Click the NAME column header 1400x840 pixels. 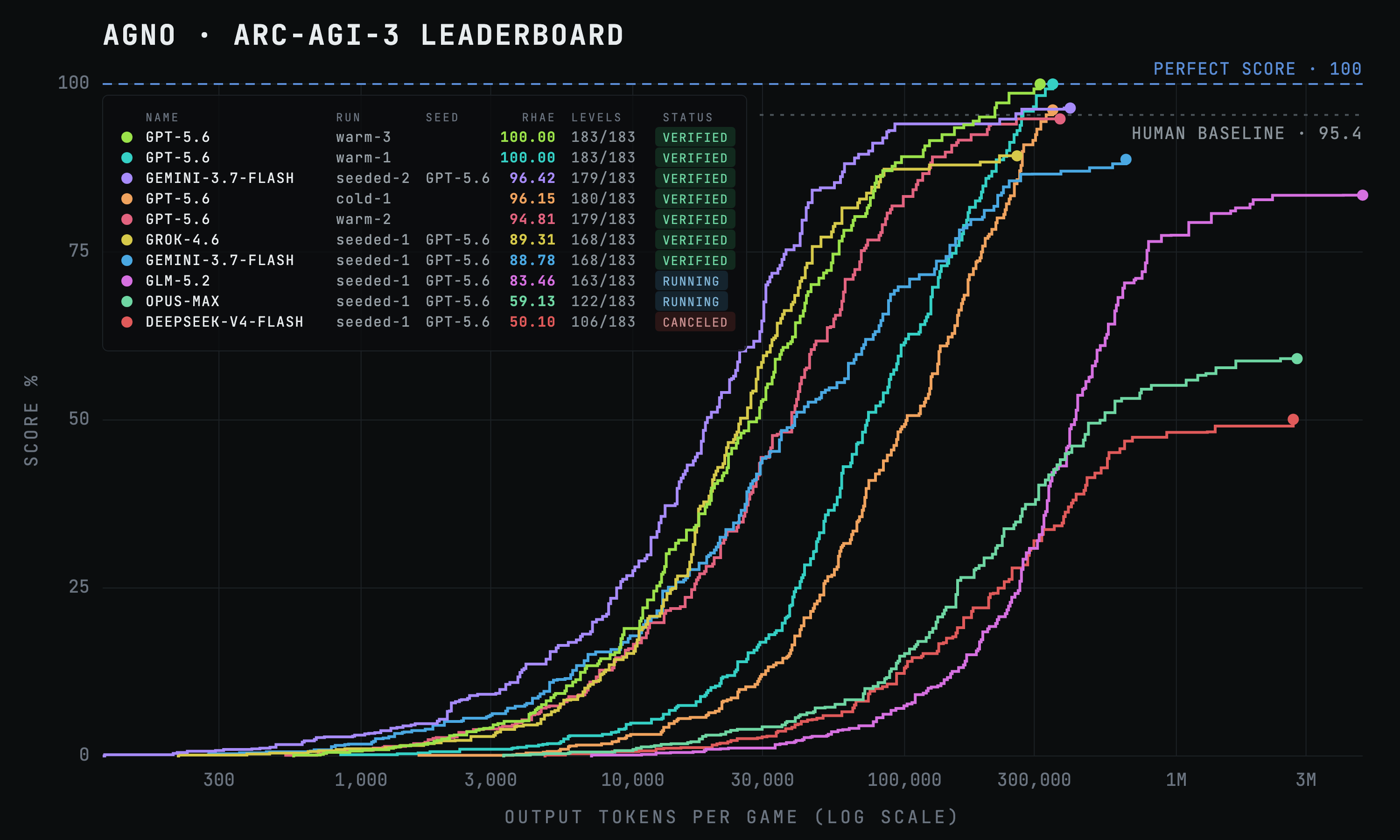click(x=162, y=118)
